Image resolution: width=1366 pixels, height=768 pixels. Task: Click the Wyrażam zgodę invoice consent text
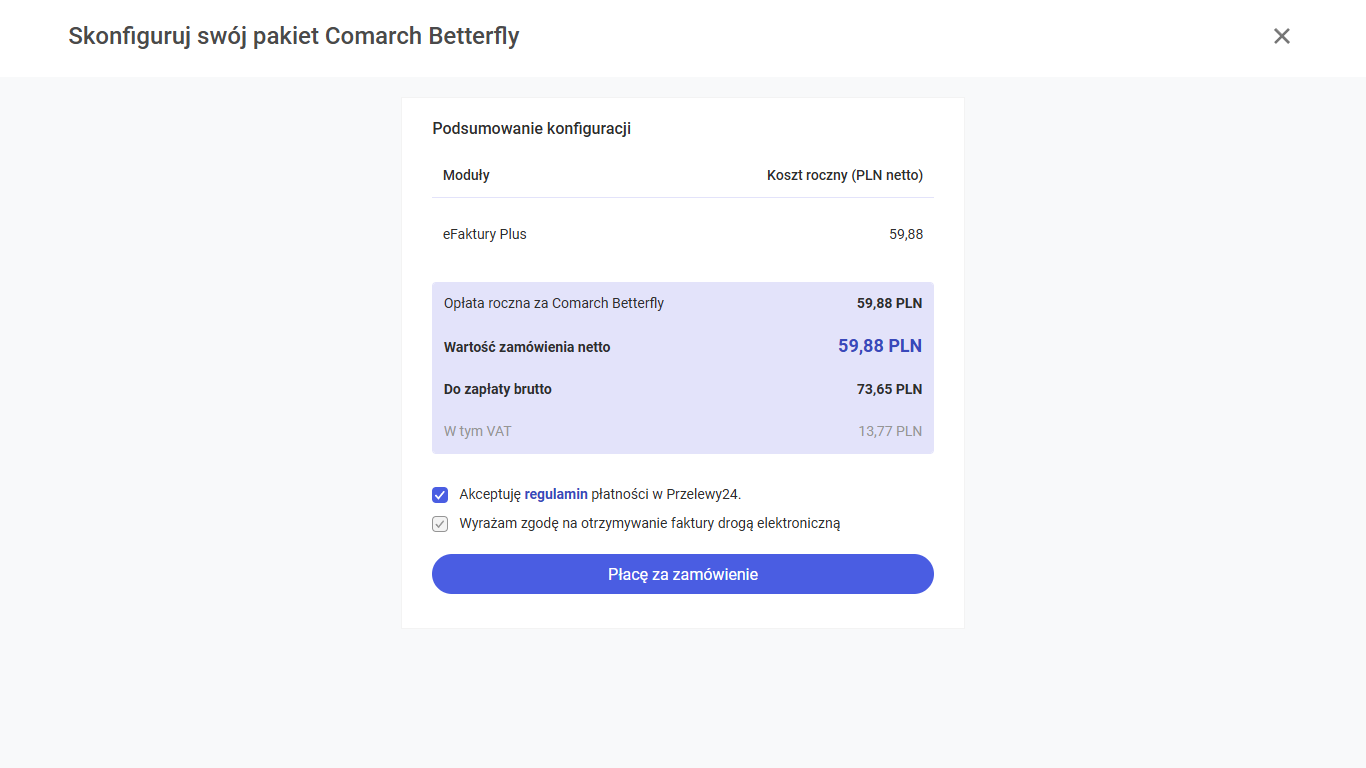click(x=649, y=523)
